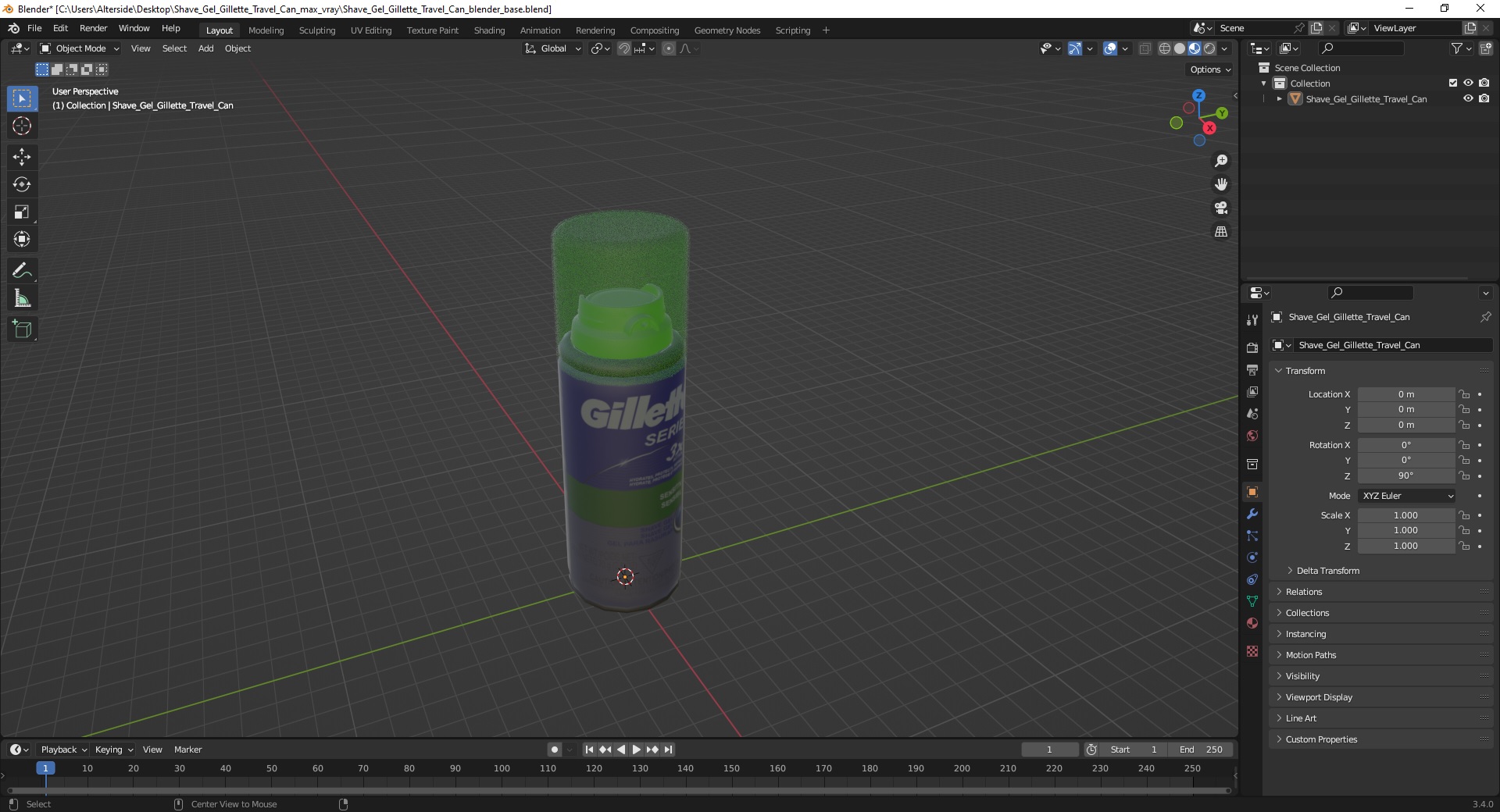Viewport: 1500px width, 812px height.
Task: Play animation forward in timeline
Action: pos(636,750)
